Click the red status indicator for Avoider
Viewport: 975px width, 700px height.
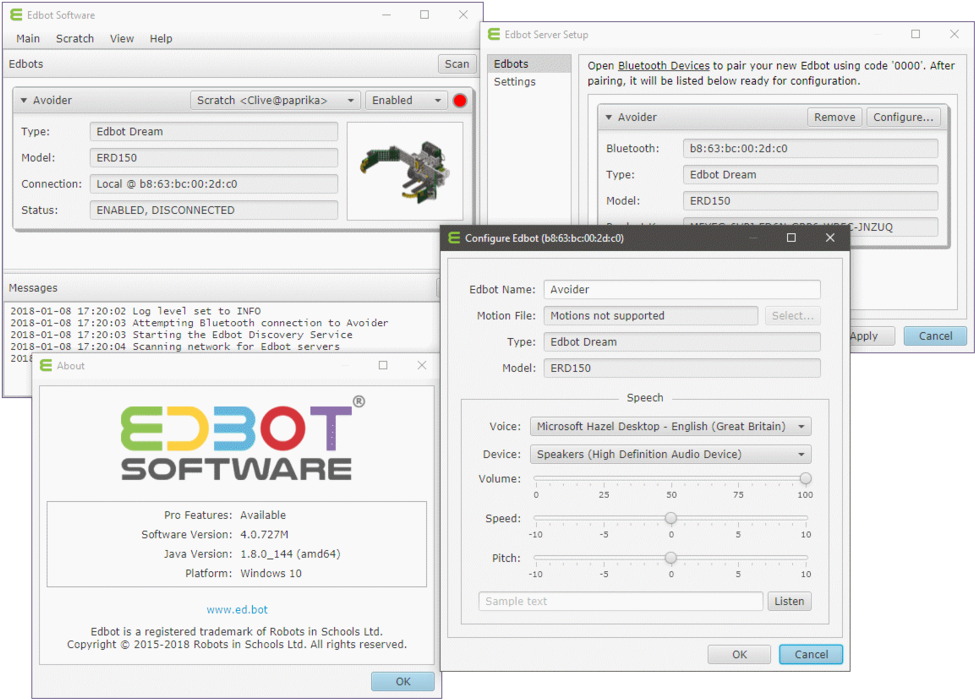(x=460, y=101)
